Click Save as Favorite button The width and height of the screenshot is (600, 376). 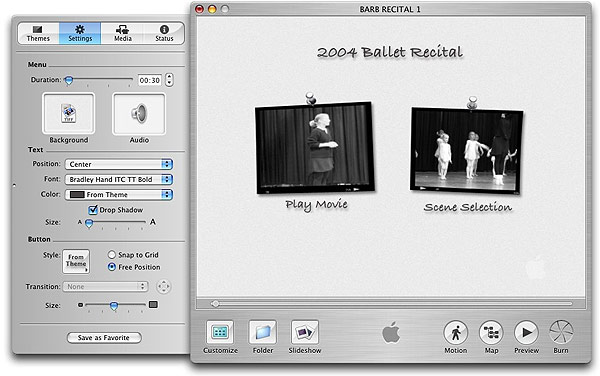point(104,338)
